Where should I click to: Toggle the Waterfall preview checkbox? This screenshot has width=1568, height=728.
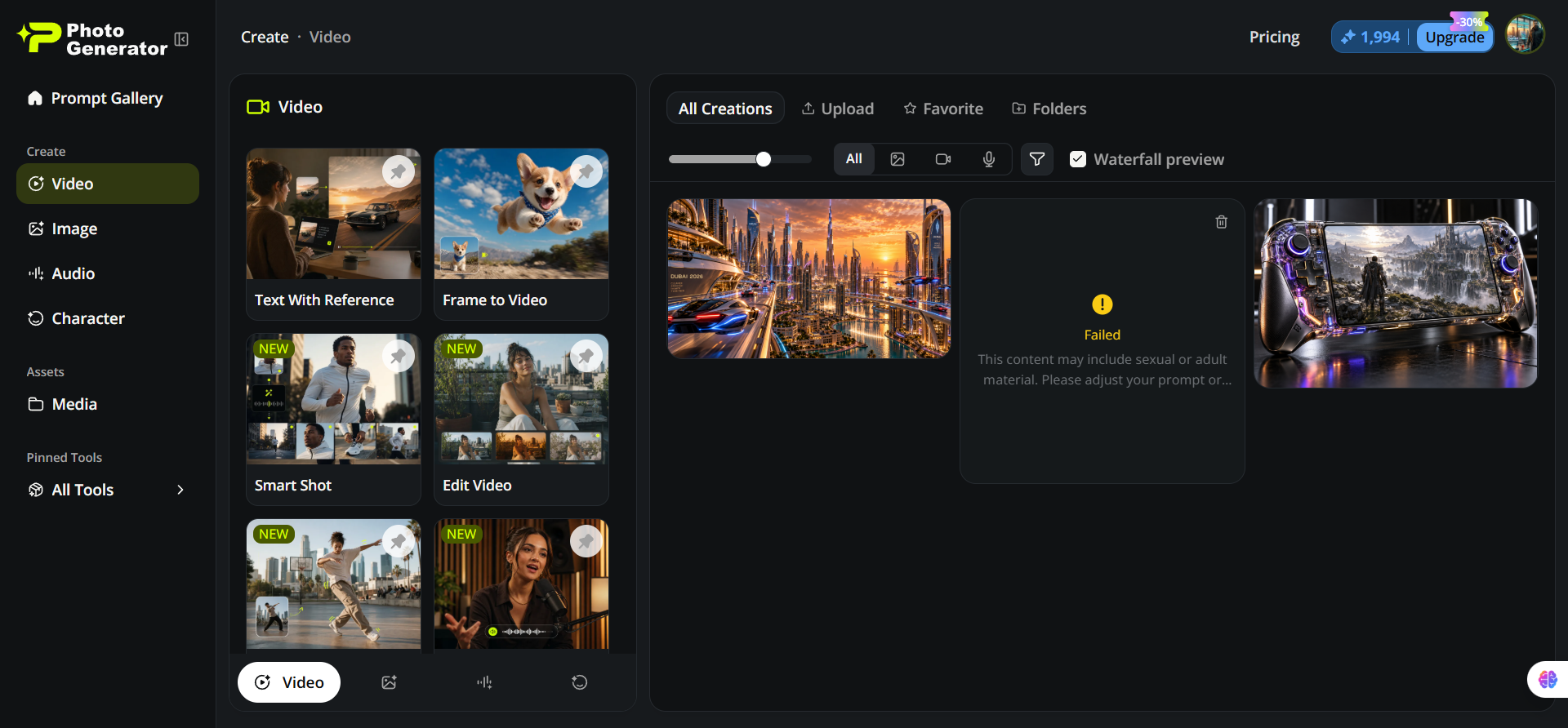click(x=1078, y=159)
